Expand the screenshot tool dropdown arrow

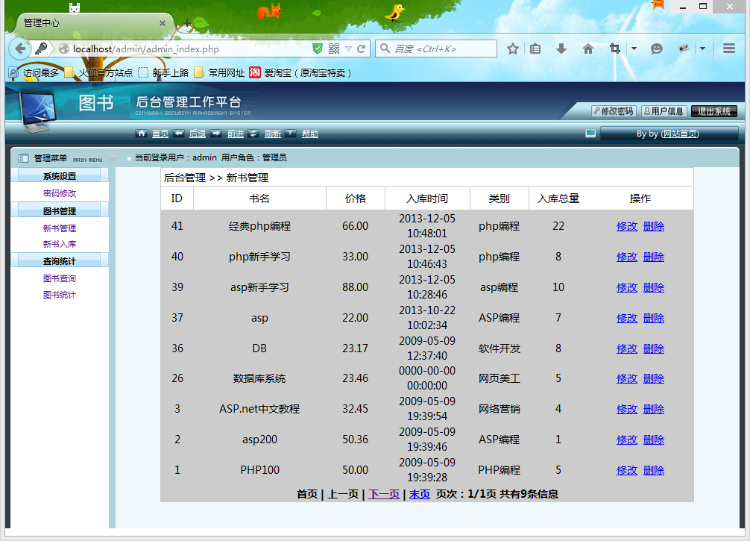click(634, 48)
